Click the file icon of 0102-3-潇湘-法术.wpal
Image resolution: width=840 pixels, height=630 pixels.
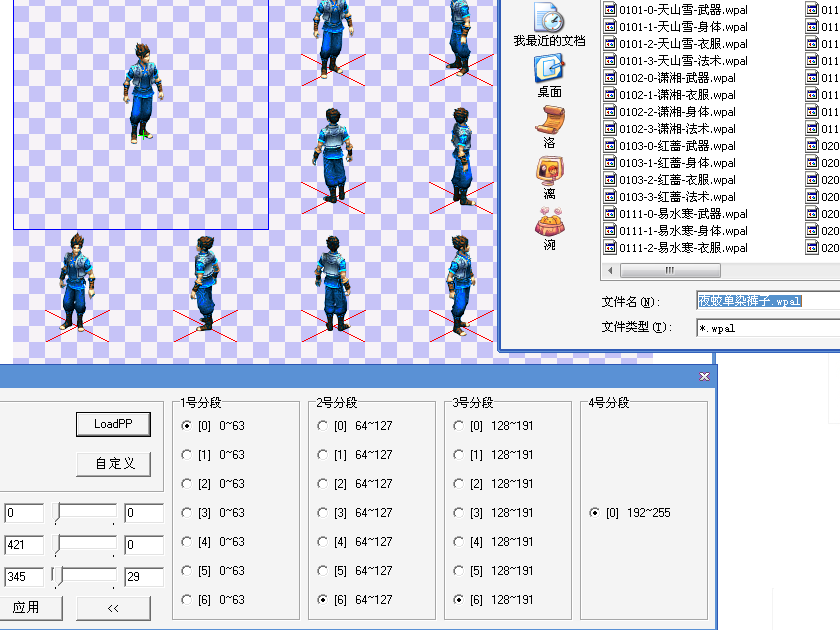coord(610,129)
